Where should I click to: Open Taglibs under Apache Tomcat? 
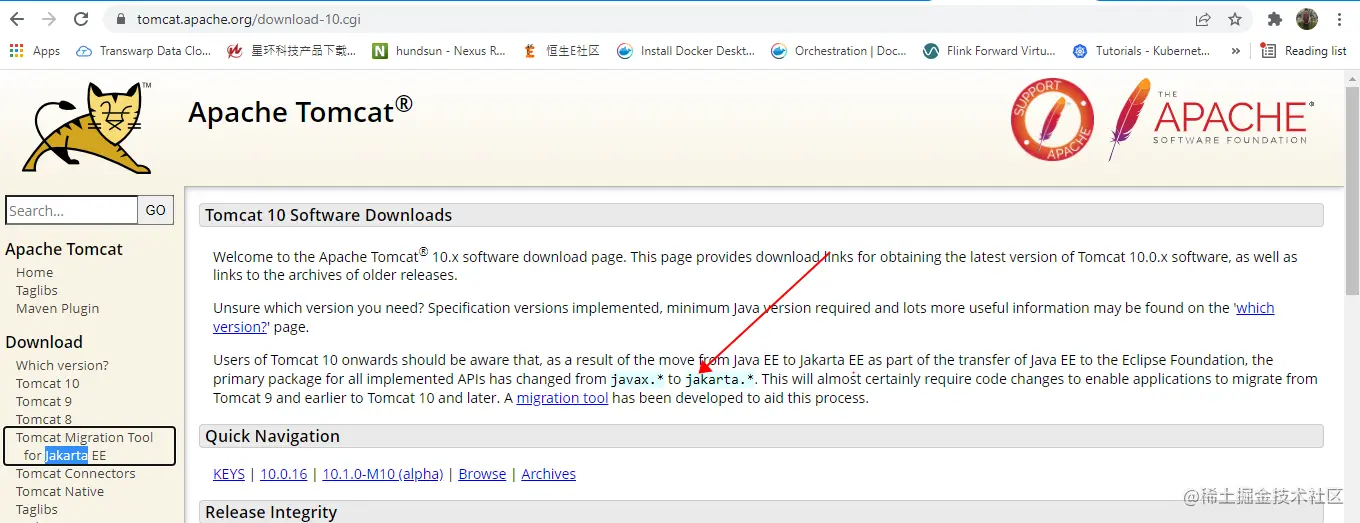point(37,290)
